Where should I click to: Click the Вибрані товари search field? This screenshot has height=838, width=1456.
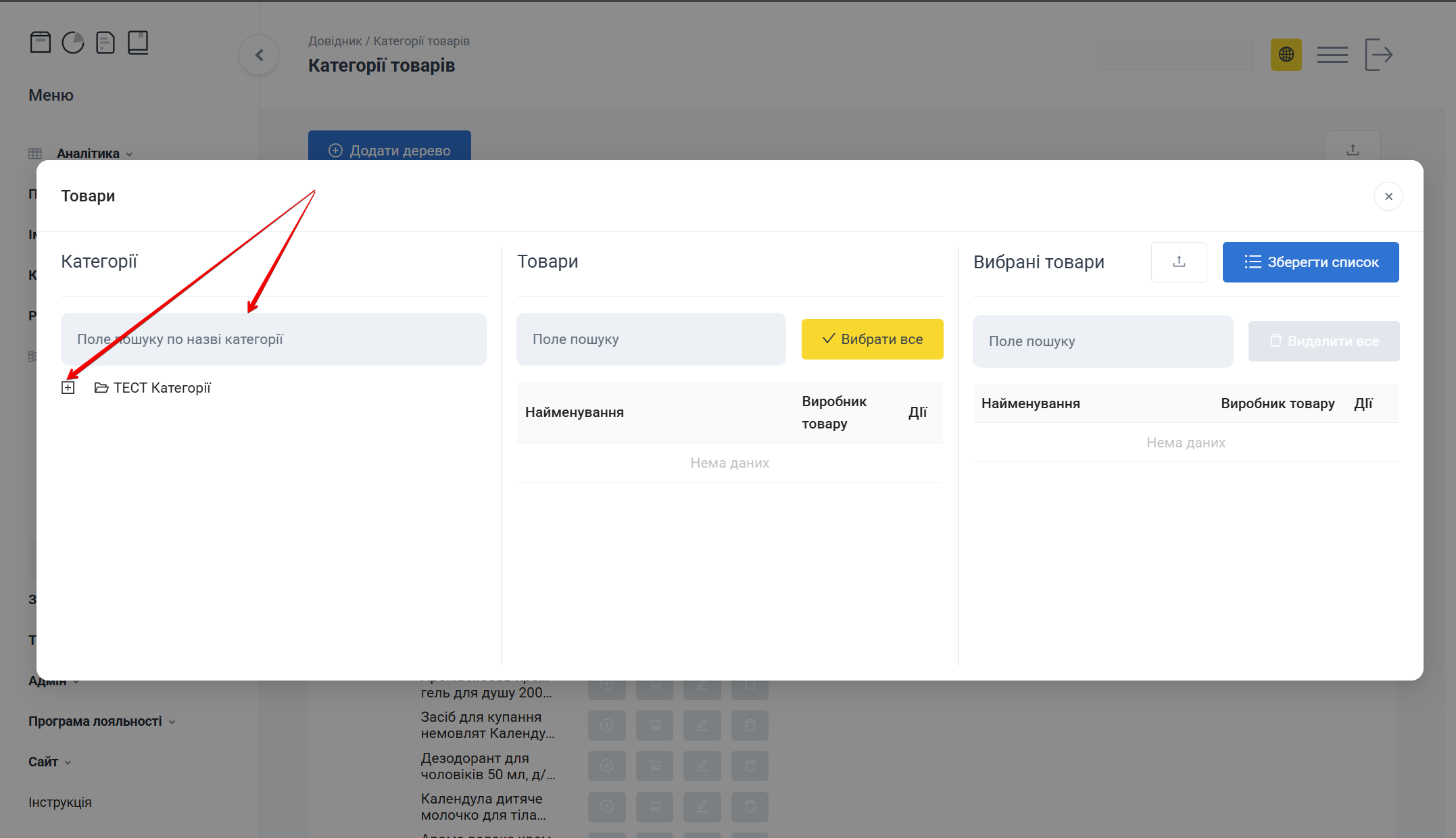point(1102,341)
